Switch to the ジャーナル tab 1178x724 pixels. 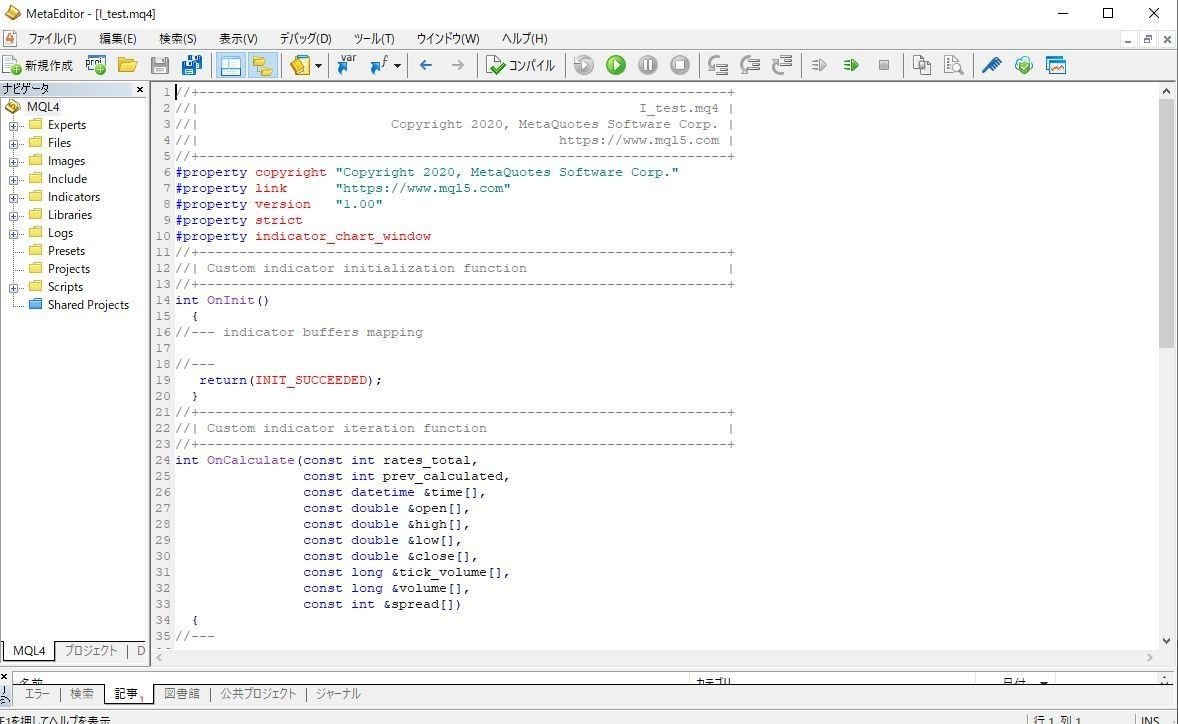pyautogui.click(x=338, y=693)
